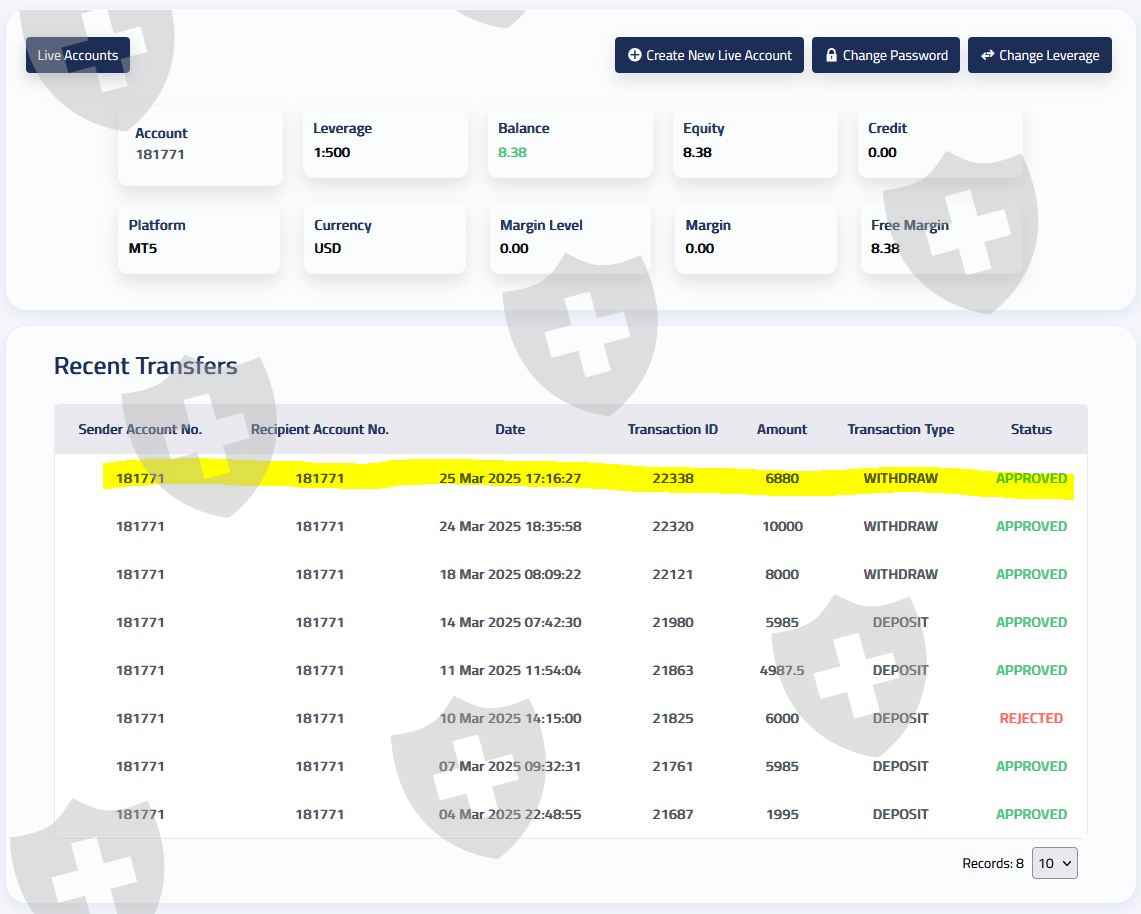Click APPROVED status for transaction 21761
Viewport: 1141px width, 914px height.
pos(1031,766)
